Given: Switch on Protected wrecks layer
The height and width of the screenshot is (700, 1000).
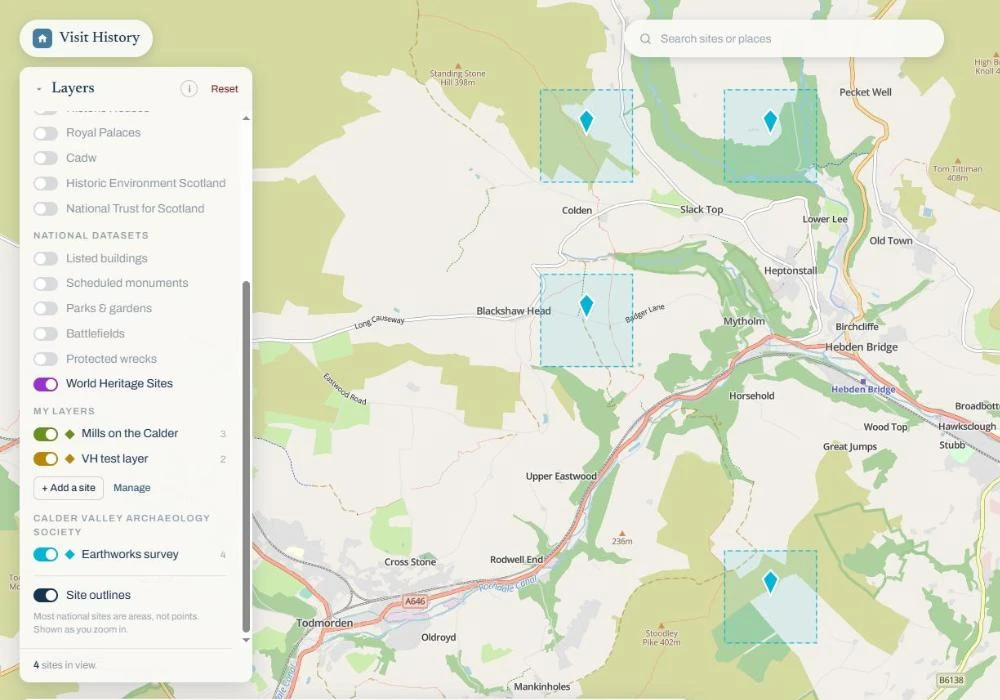Looking at the screenshot, I should coord(45,359).
